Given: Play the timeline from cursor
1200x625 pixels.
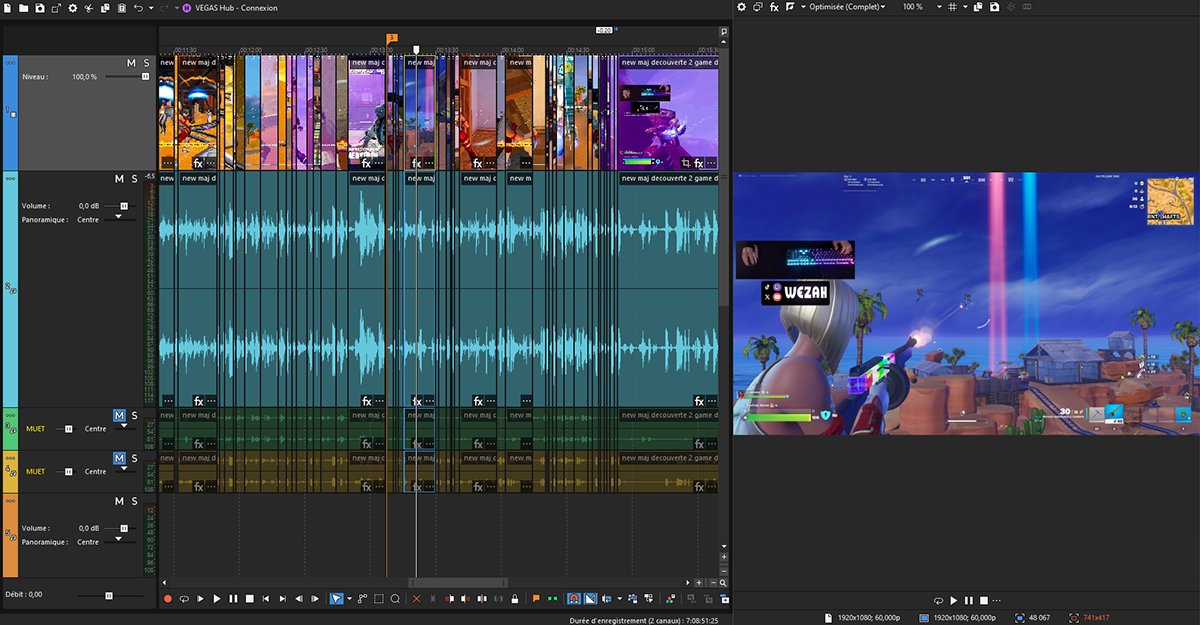Looking at the screenshot, I should click(217, 599).
